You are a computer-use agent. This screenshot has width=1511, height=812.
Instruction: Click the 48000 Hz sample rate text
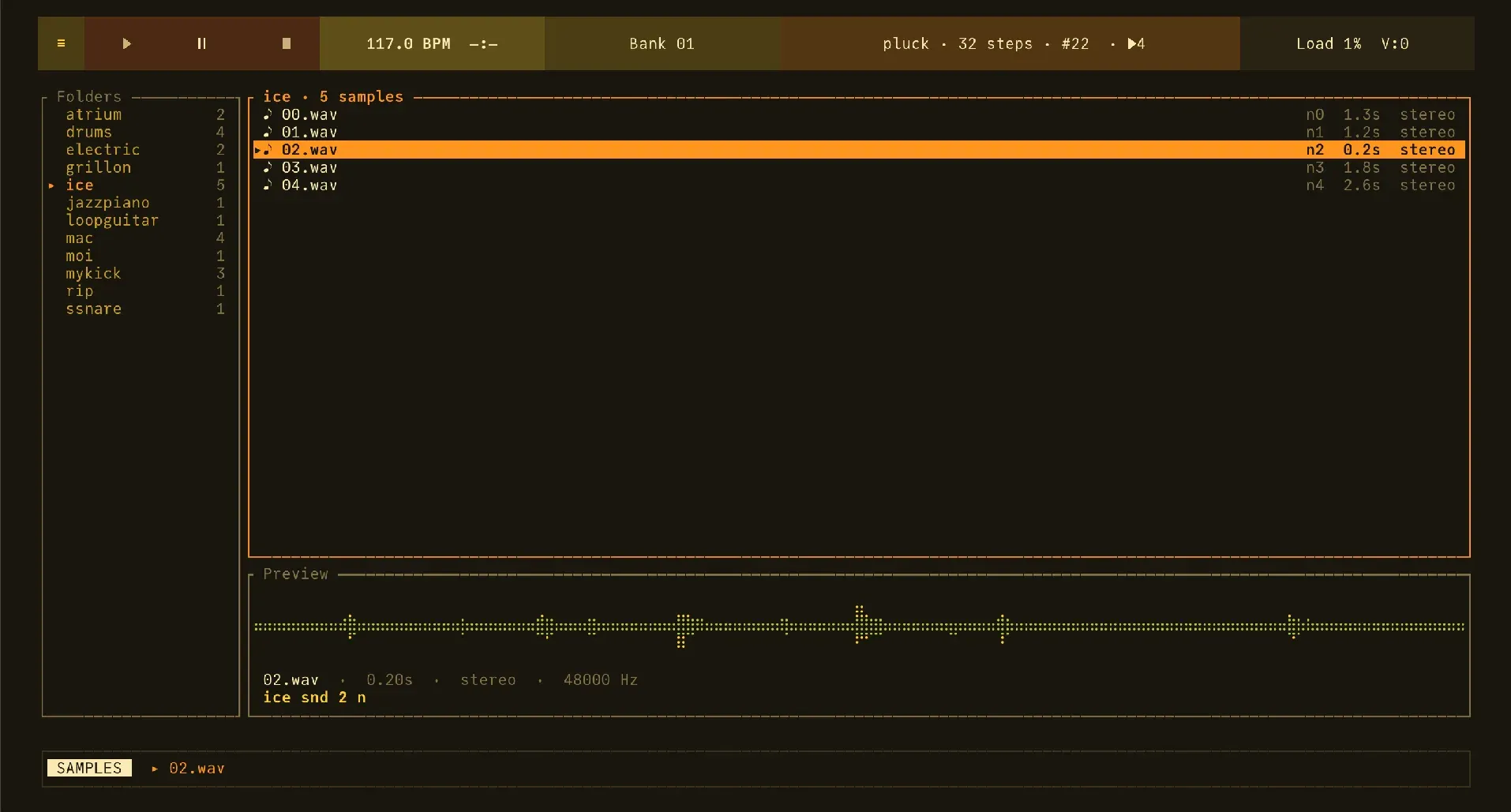point(600,679)
